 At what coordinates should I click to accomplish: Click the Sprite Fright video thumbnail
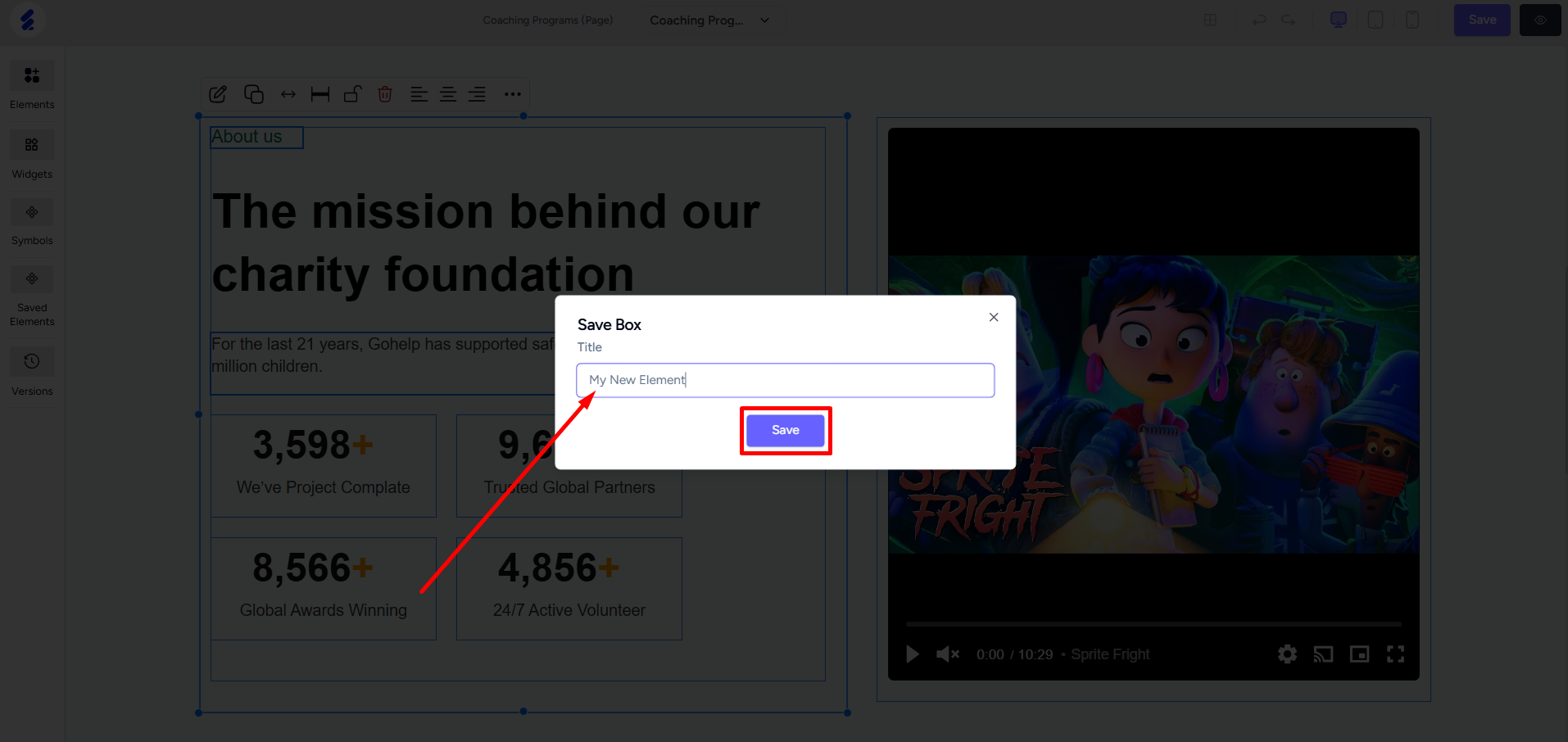[1153, 404]
